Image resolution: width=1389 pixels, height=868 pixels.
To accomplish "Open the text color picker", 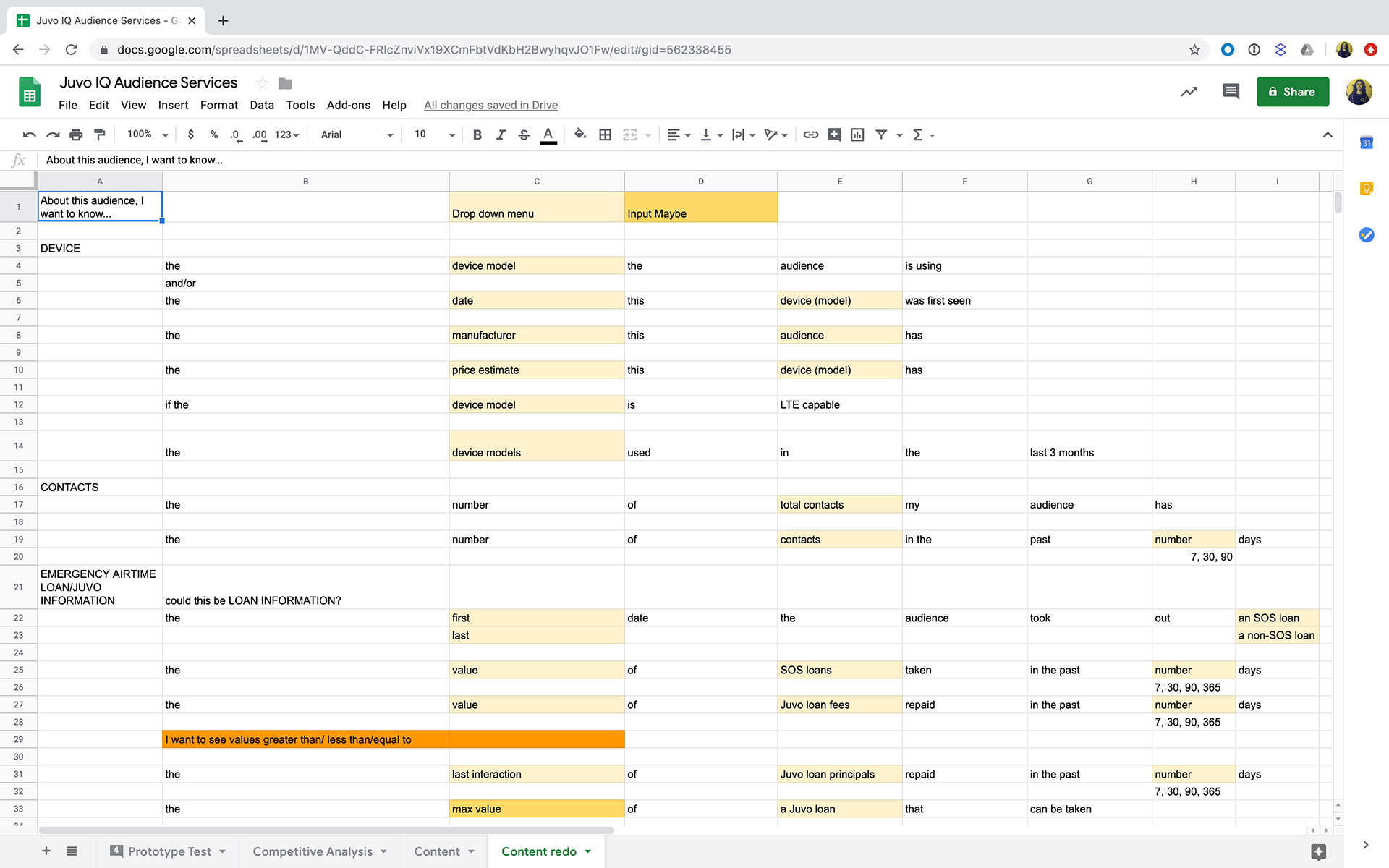I will (x=548, y=135).
